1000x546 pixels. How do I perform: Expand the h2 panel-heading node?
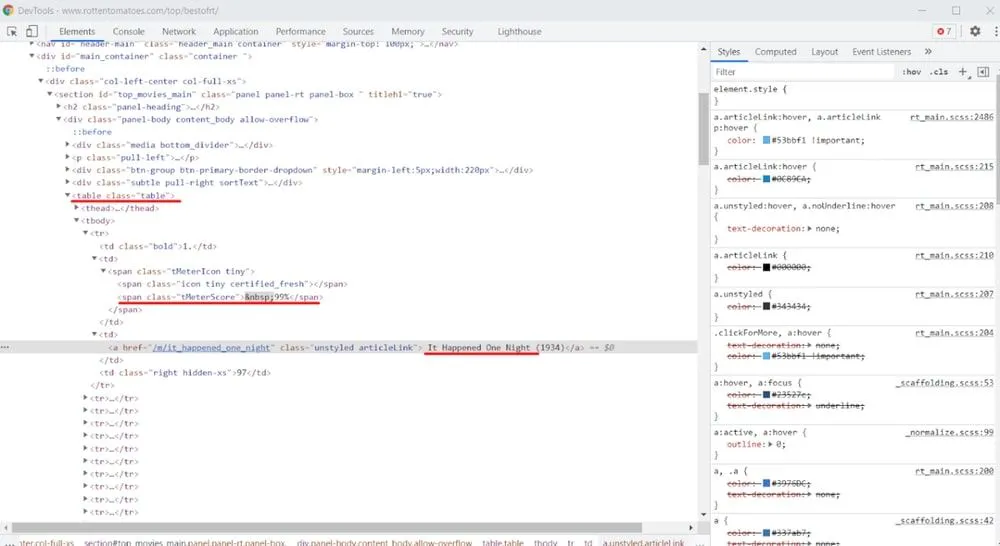(59, 107)
